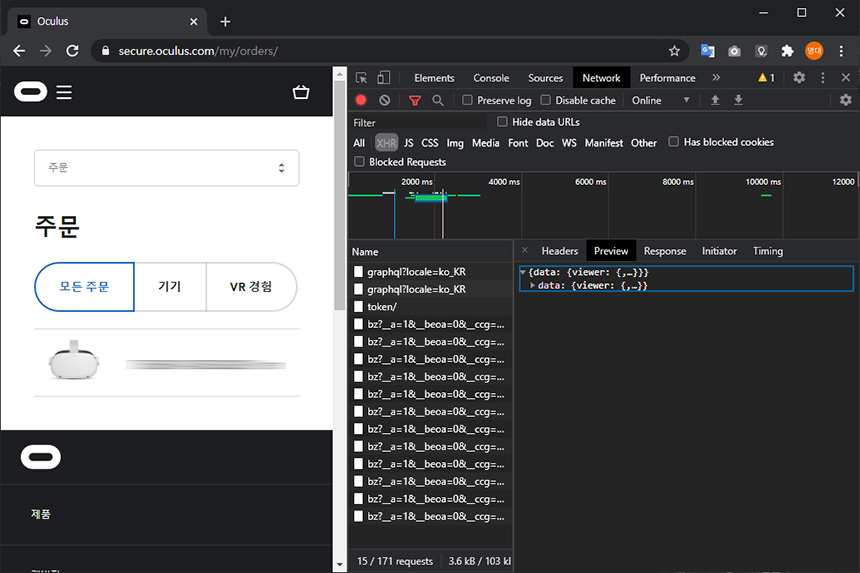Open a new browser tab with plus icon

tap(225, 21)
